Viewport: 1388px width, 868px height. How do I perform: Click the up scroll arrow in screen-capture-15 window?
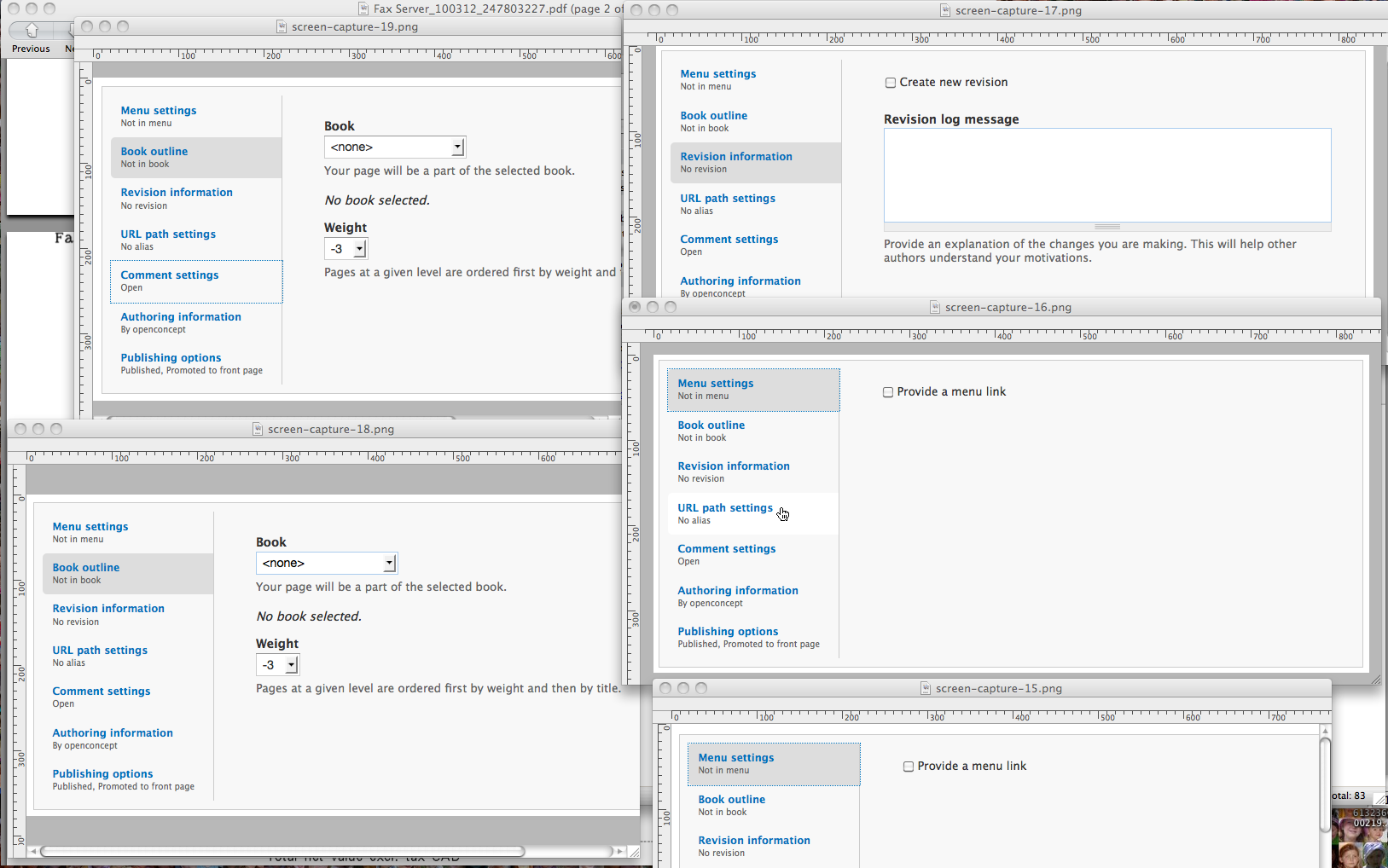point(1325,732)
